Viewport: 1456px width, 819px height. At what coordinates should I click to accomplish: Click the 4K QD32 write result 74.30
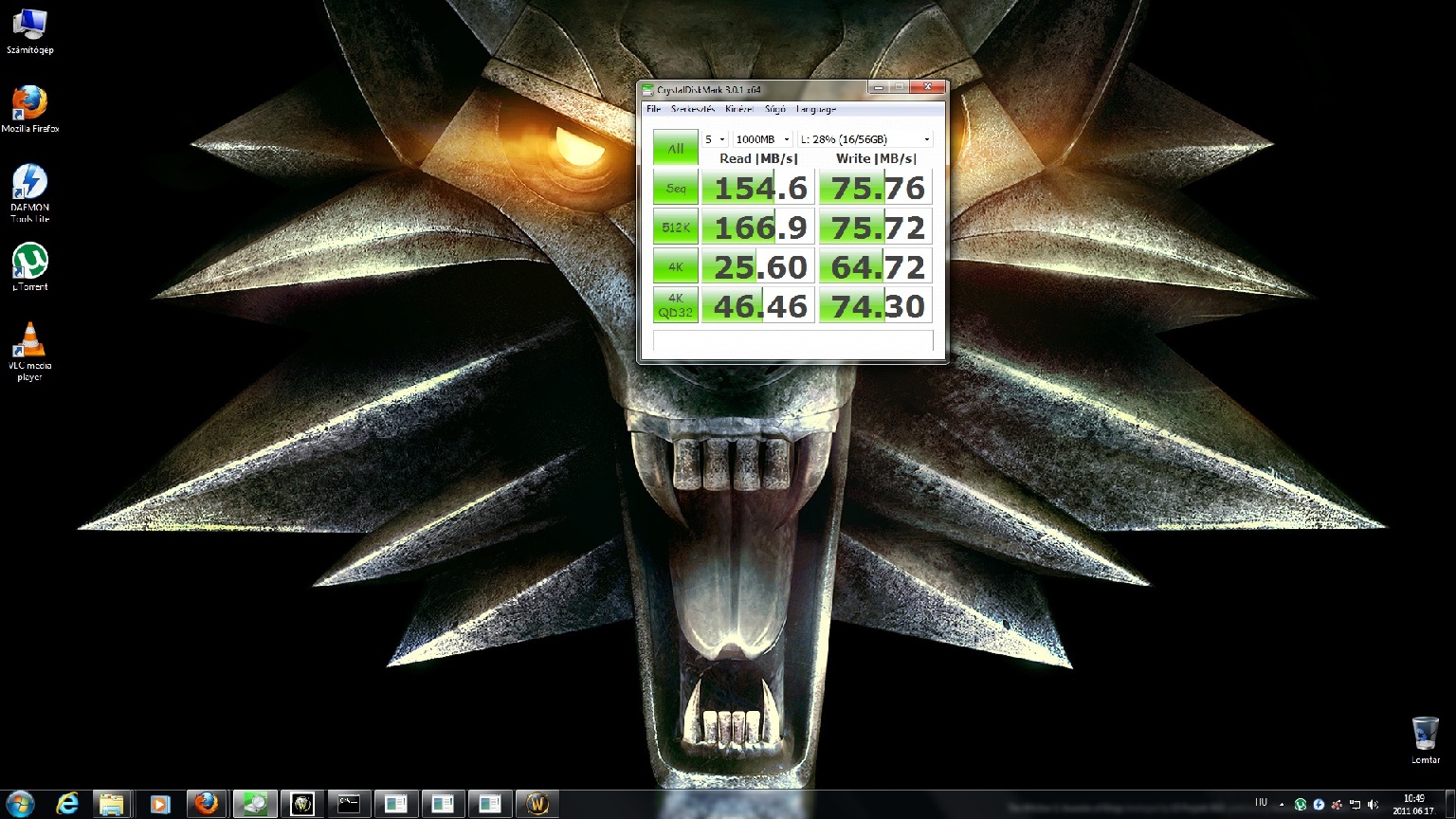876,305
